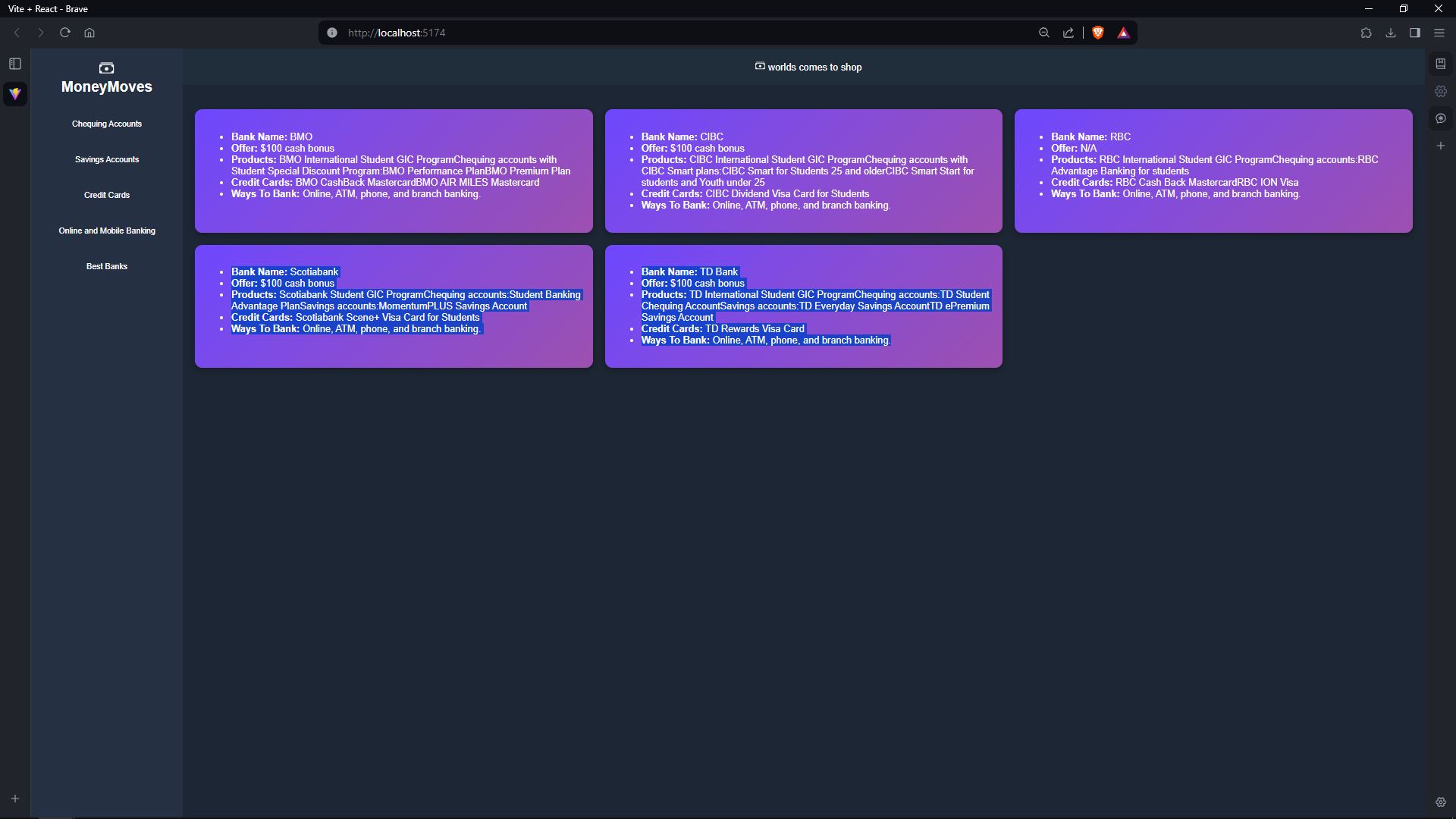Open the Leo AI chat sidebar icon
This screenshot has height=819, width=1456.
[1440, 118]
